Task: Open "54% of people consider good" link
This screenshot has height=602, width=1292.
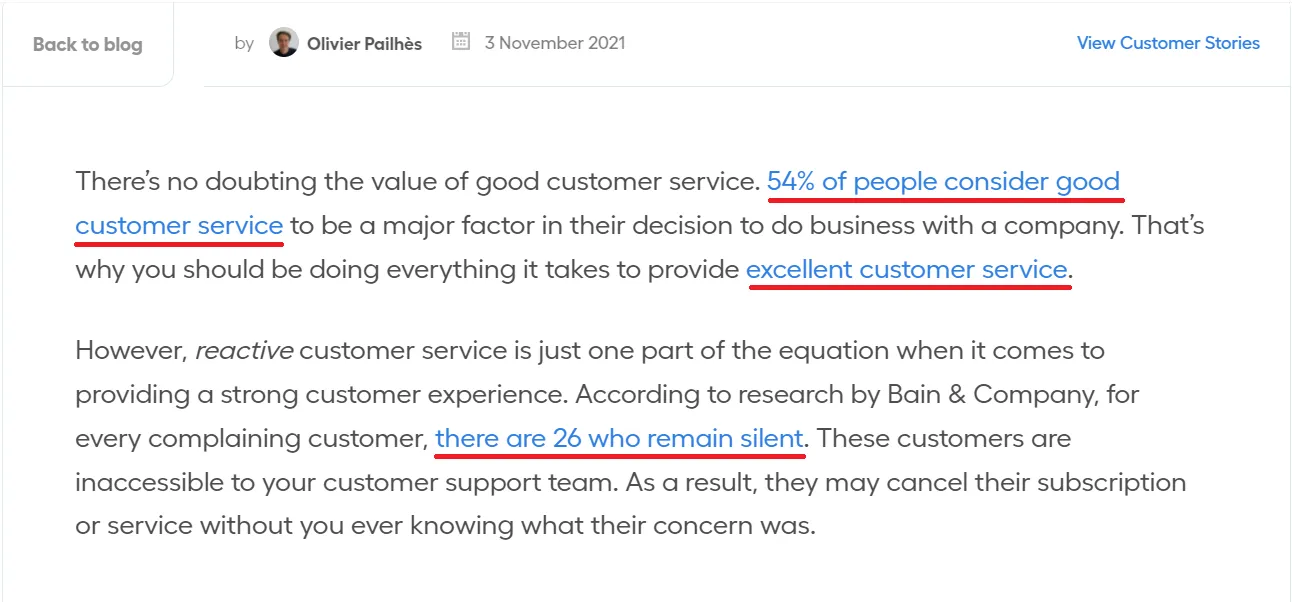Action: coord(943,182)
